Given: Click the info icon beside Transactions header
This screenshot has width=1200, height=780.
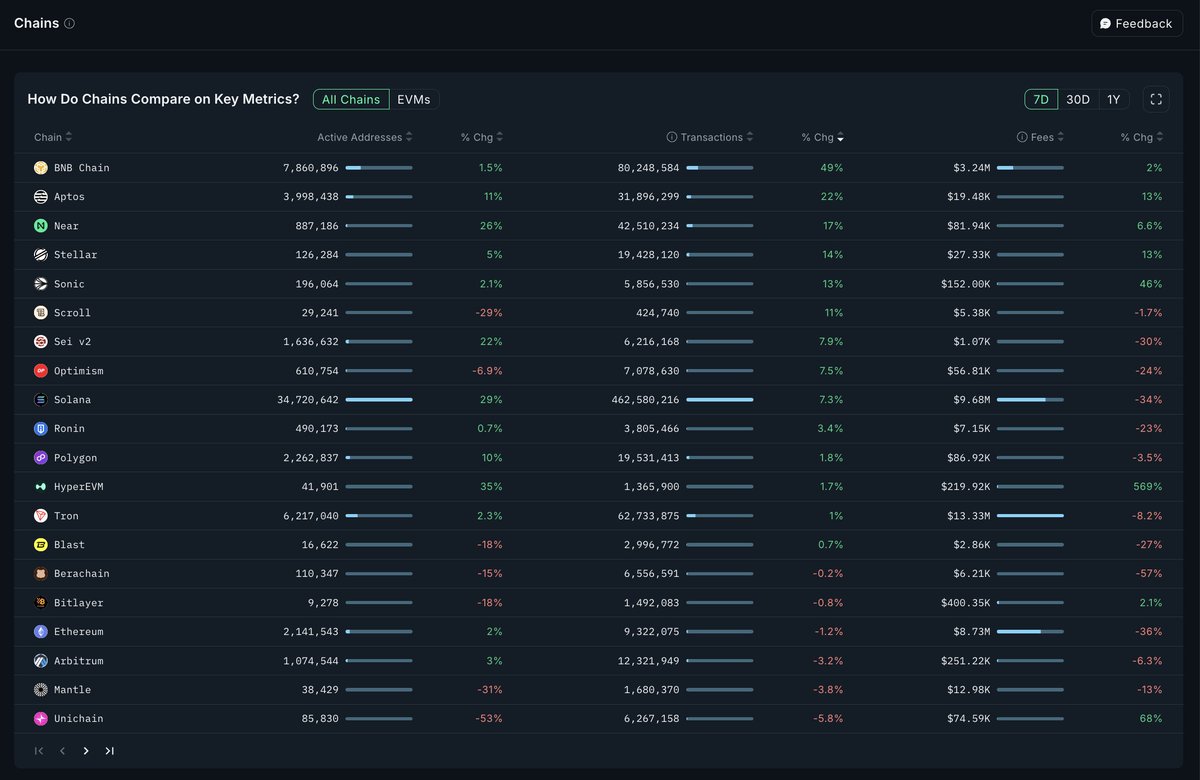Looking at the screenshot, I should pyautogui.click(x=672, y=137).
